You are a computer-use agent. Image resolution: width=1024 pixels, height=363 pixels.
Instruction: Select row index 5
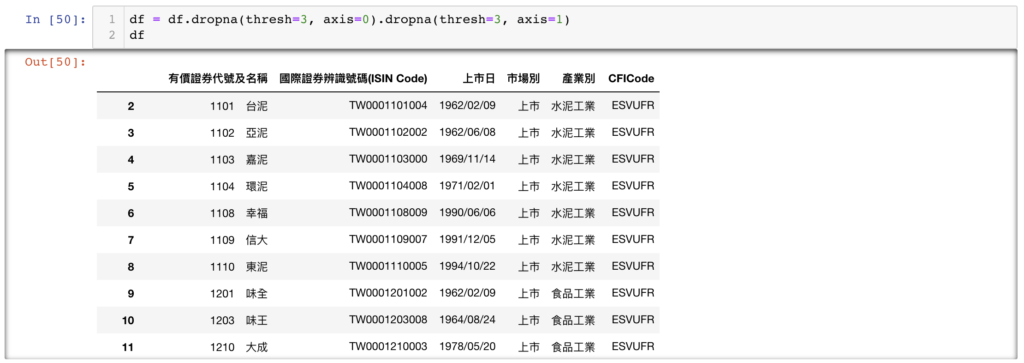(x=131, y=186)
